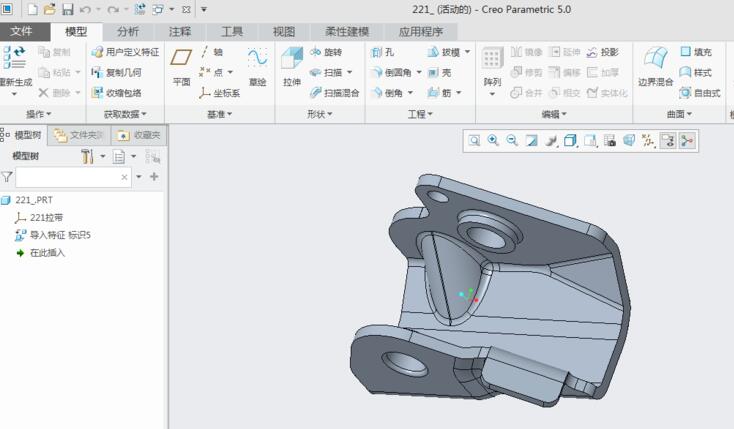Click the Repaint icon in graphics toolbar

tap(532, 141)
